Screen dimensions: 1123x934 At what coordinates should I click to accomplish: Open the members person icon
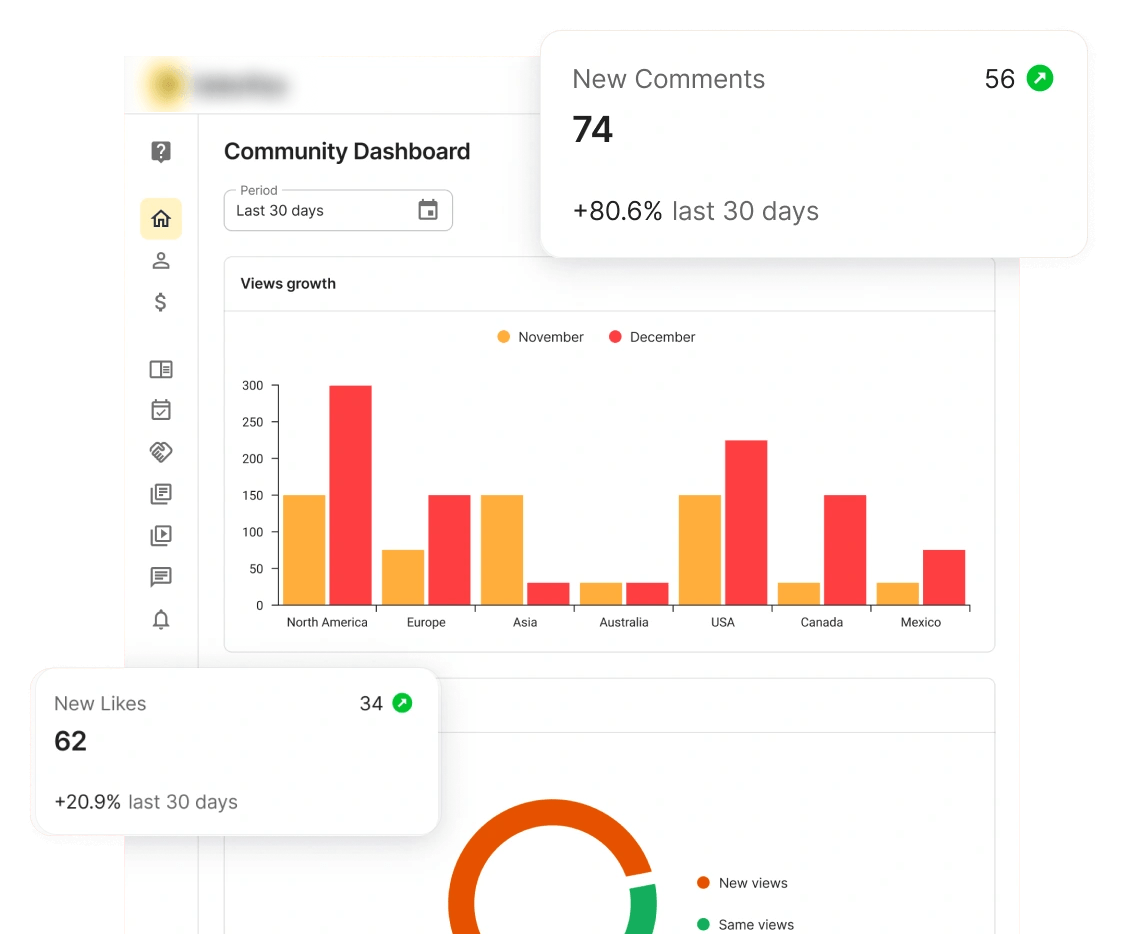click(x=161, y=261)
